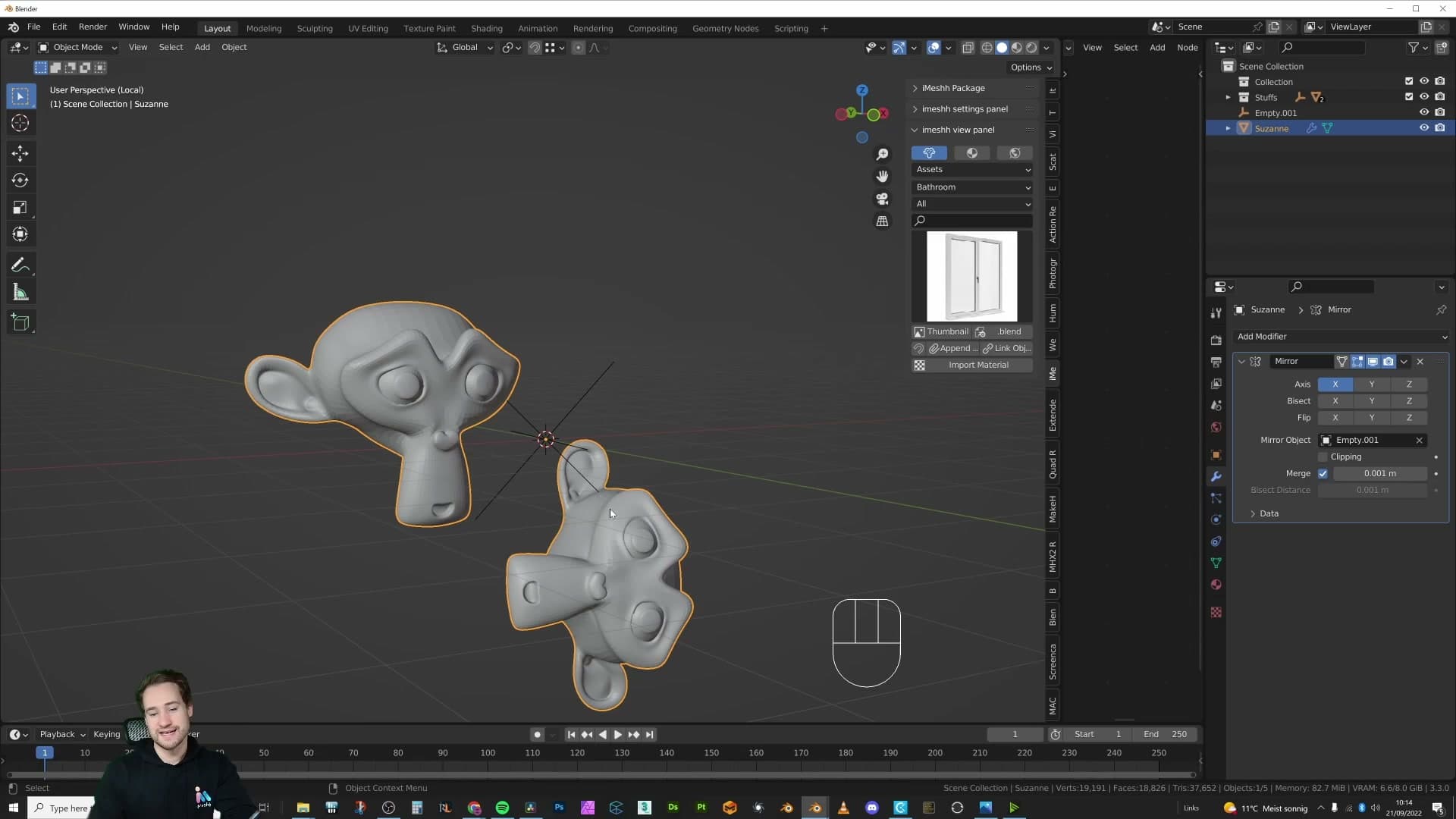Toggle Mirror Axis Y
This screenshot has height=819, width=1456.
point(1372,384)
